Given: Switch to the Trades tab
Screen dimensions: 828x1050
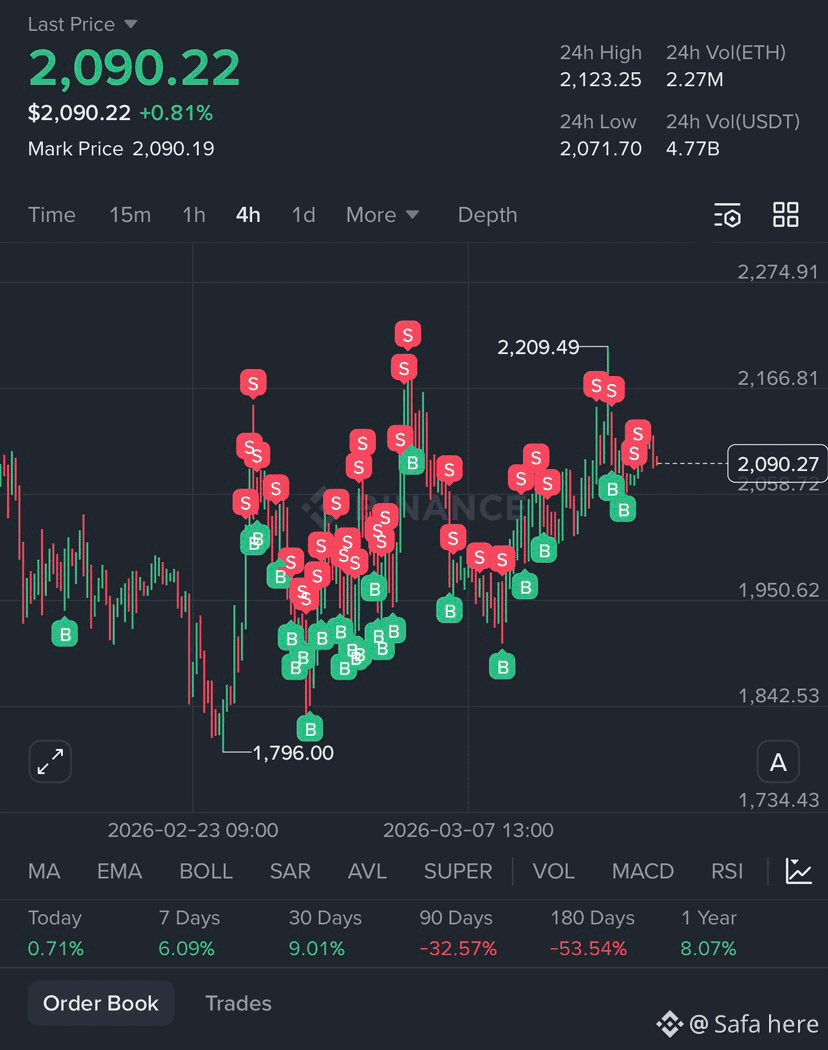Looking at the screenshot, I should tap(238, 1003).
